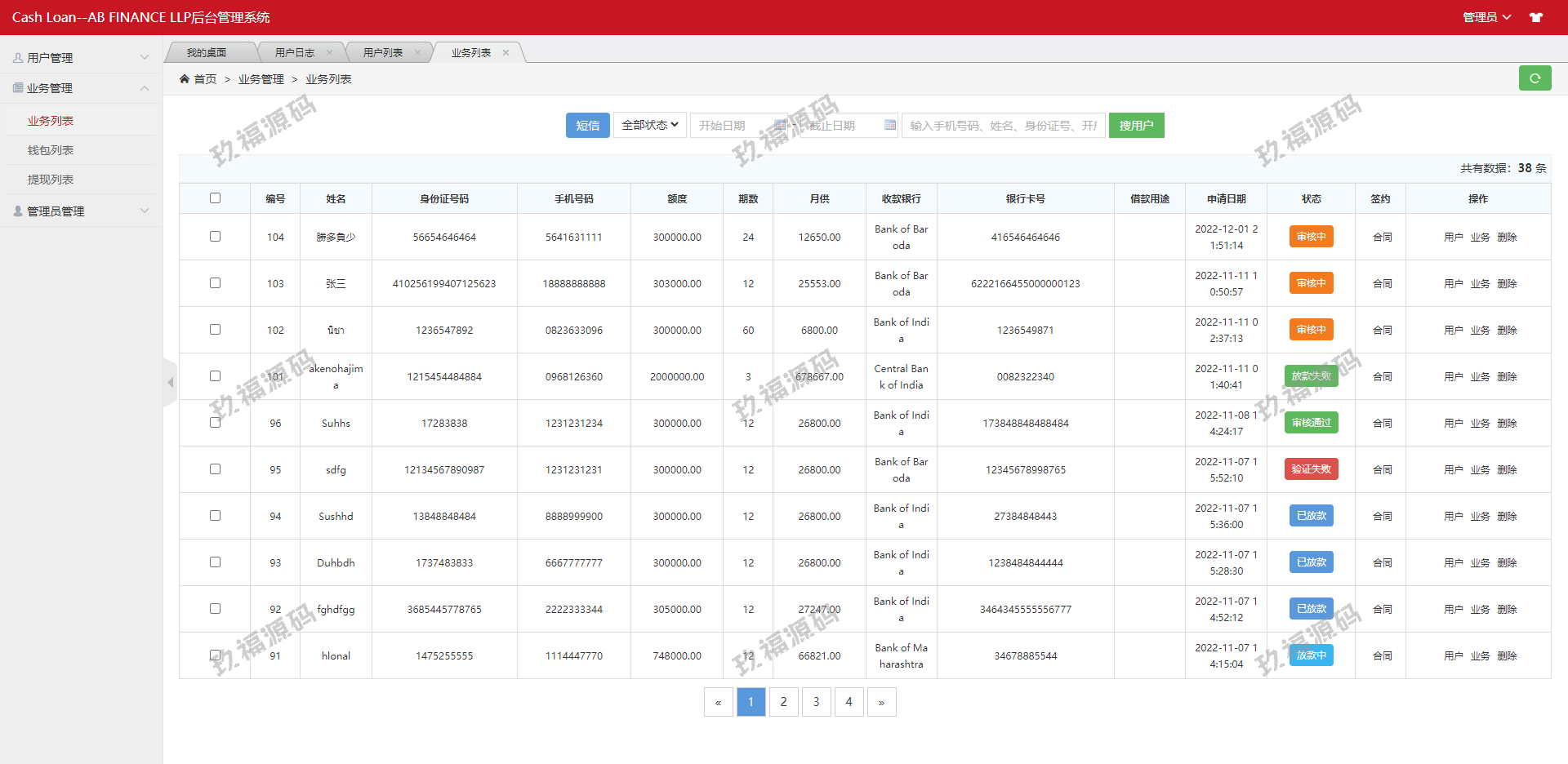1568x764 pixels.
Task: Click the green 搜用户 search button
Action: (x=1136, y=126)
